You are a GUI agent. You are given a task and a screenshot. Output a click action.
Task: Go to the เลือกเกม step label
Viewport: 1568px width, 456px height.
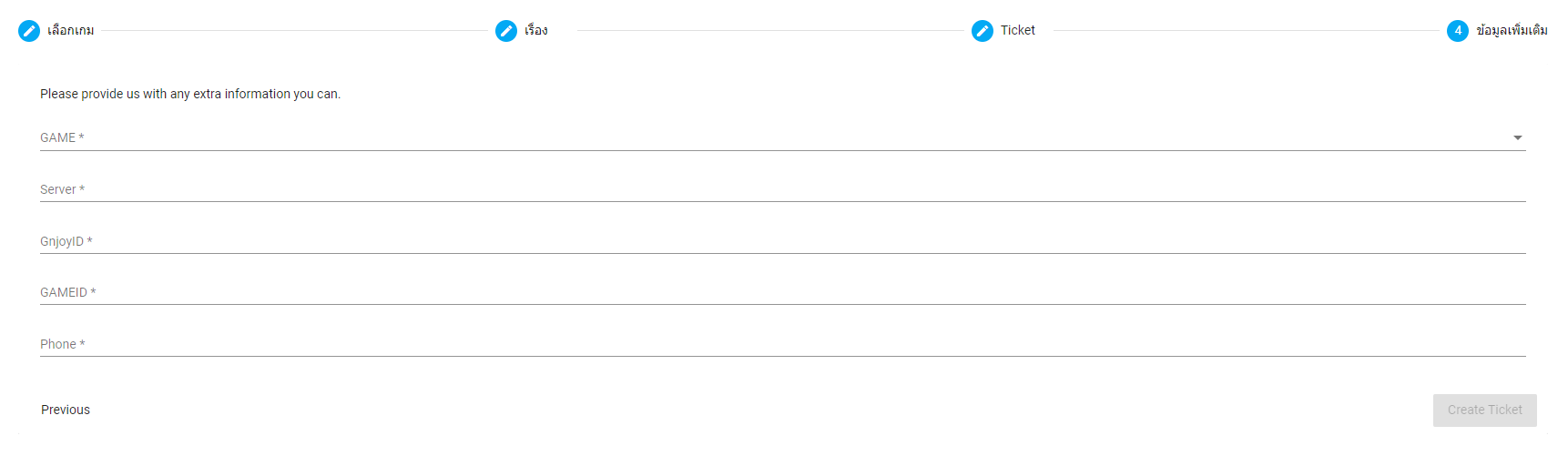tap(71, 31)
